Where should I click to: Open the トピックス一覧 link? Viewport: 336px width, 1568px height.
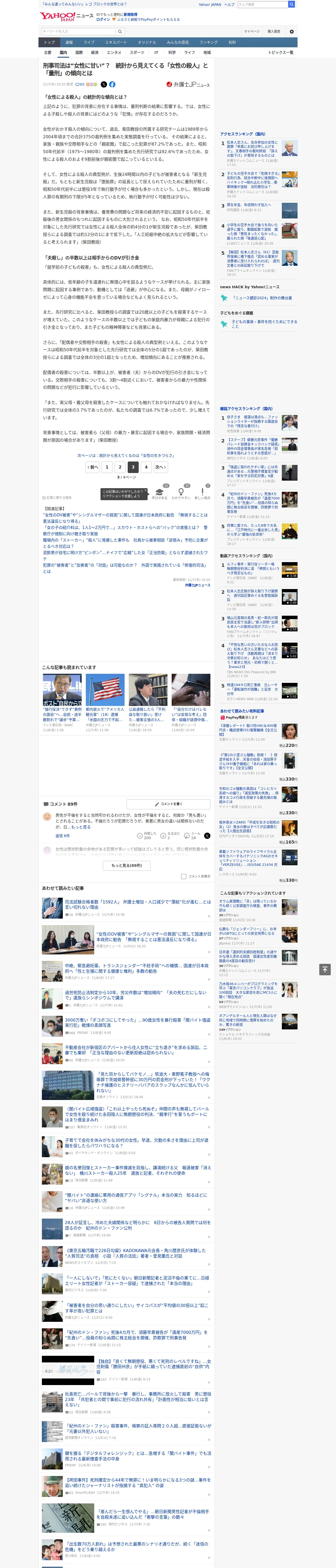[281, 52]
